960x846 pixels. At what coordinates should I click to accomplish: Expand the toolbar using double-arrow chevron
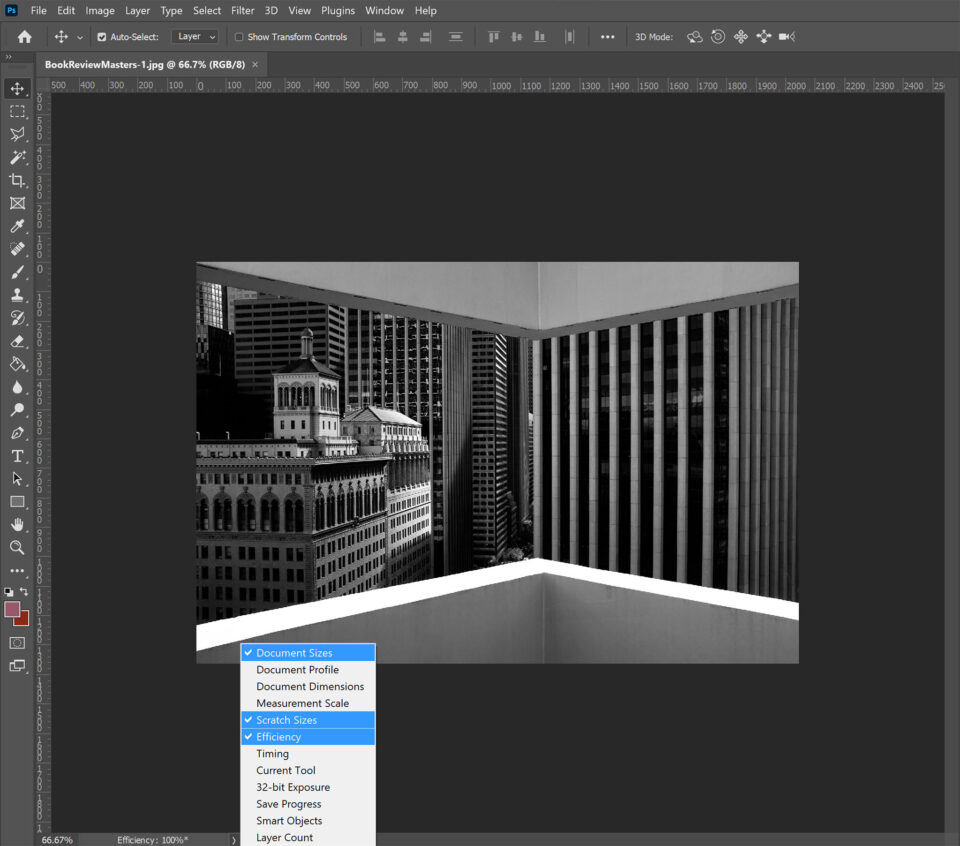pos(9,57)
